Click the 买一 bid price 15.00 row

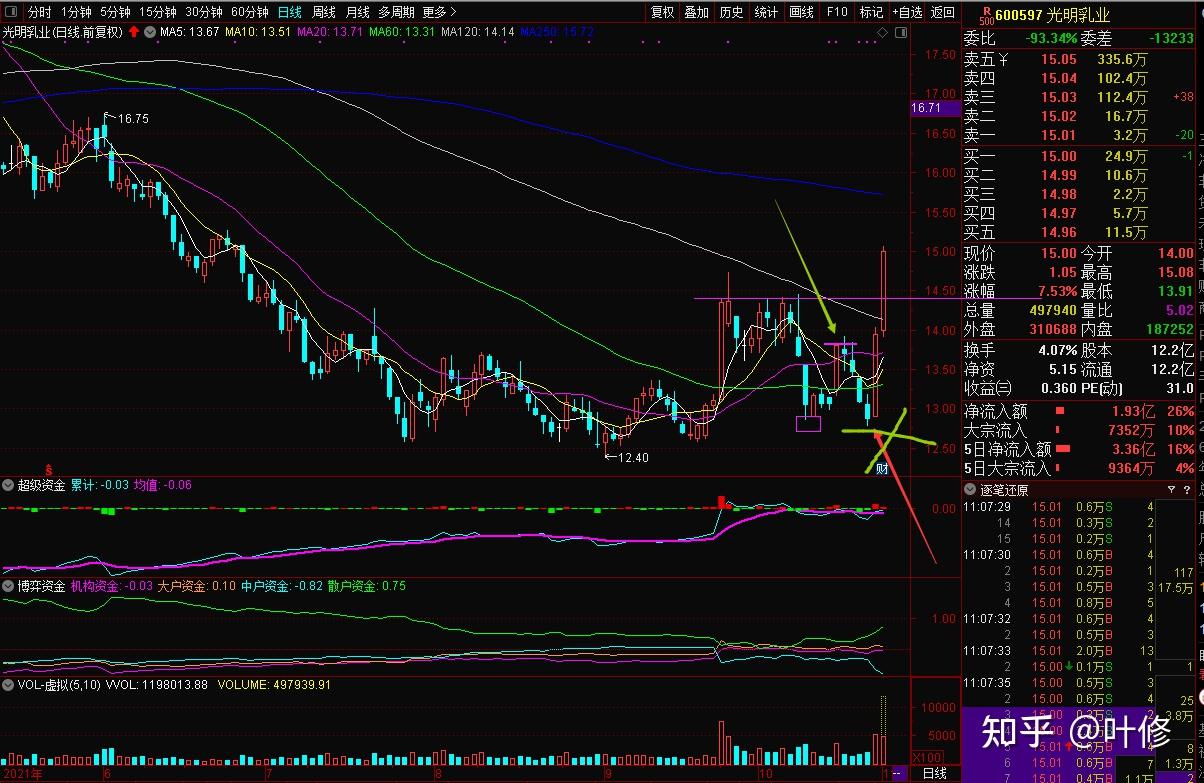point(1080,156)
